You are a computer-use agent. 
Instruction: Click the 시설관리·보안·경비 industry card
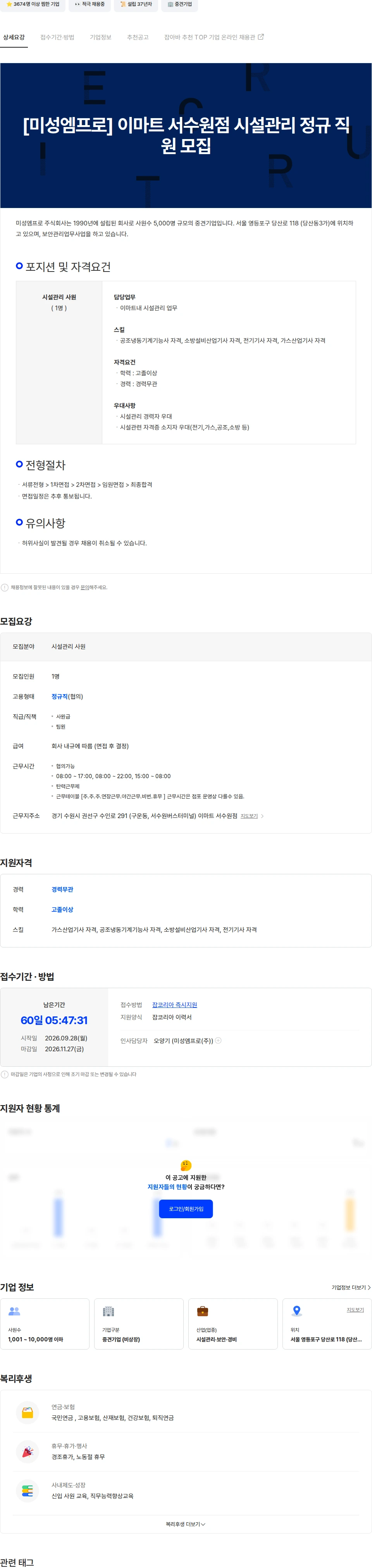coord(232,1324)
